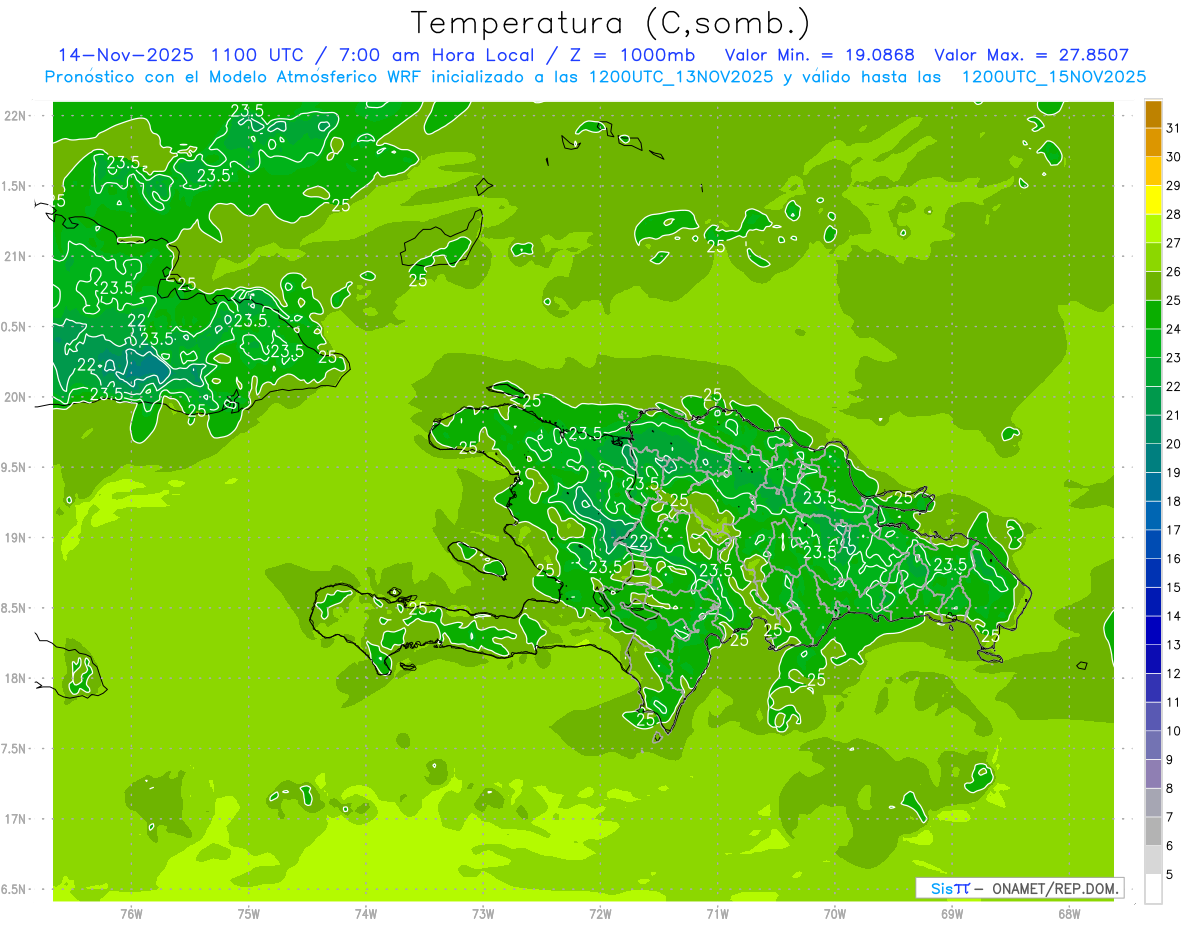
Task: Click the 75W longitude axis label
Action: (x=249, y=914)
